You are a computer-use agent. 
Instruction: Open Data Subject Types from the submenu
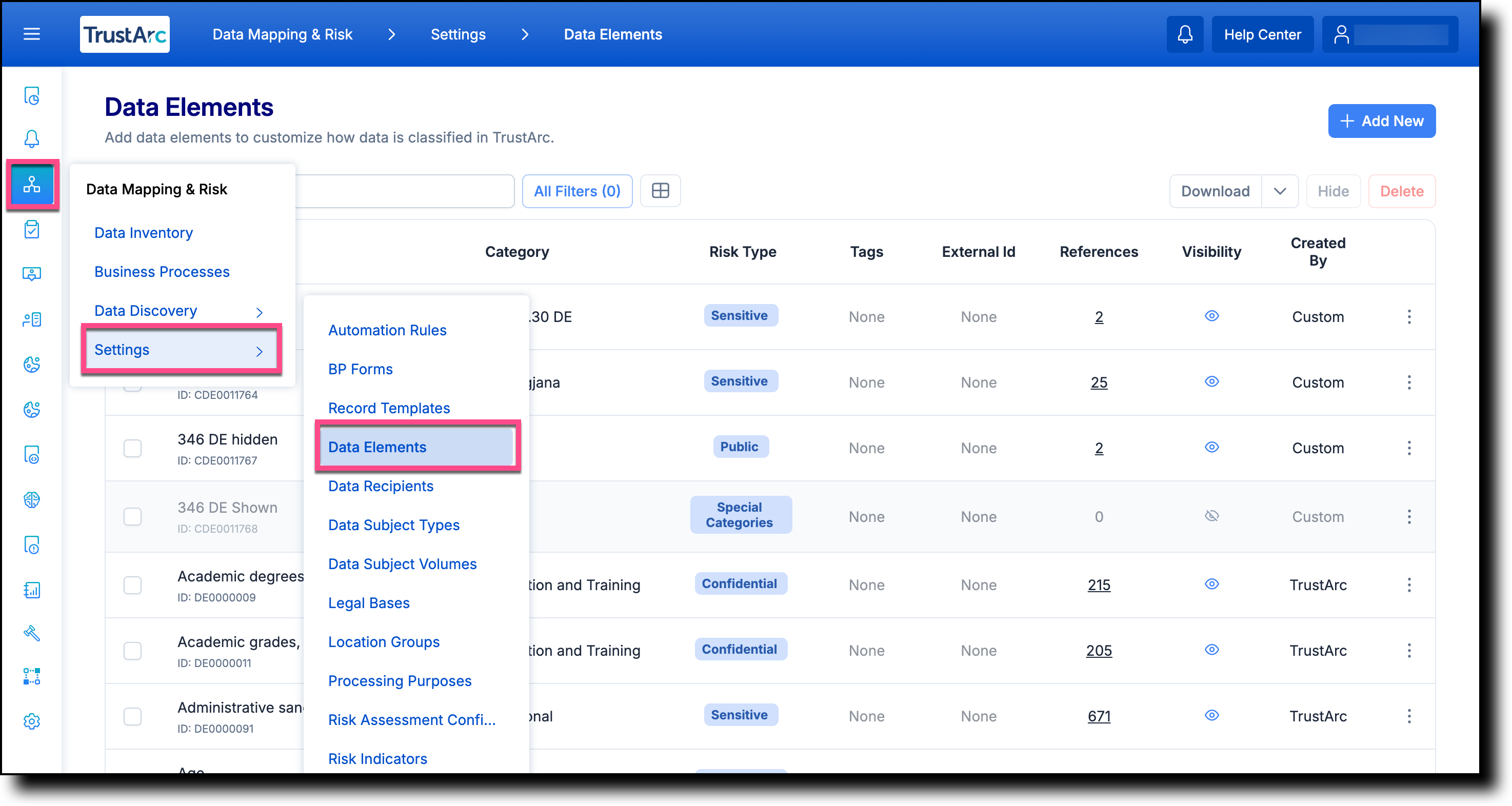click(393, 525)
